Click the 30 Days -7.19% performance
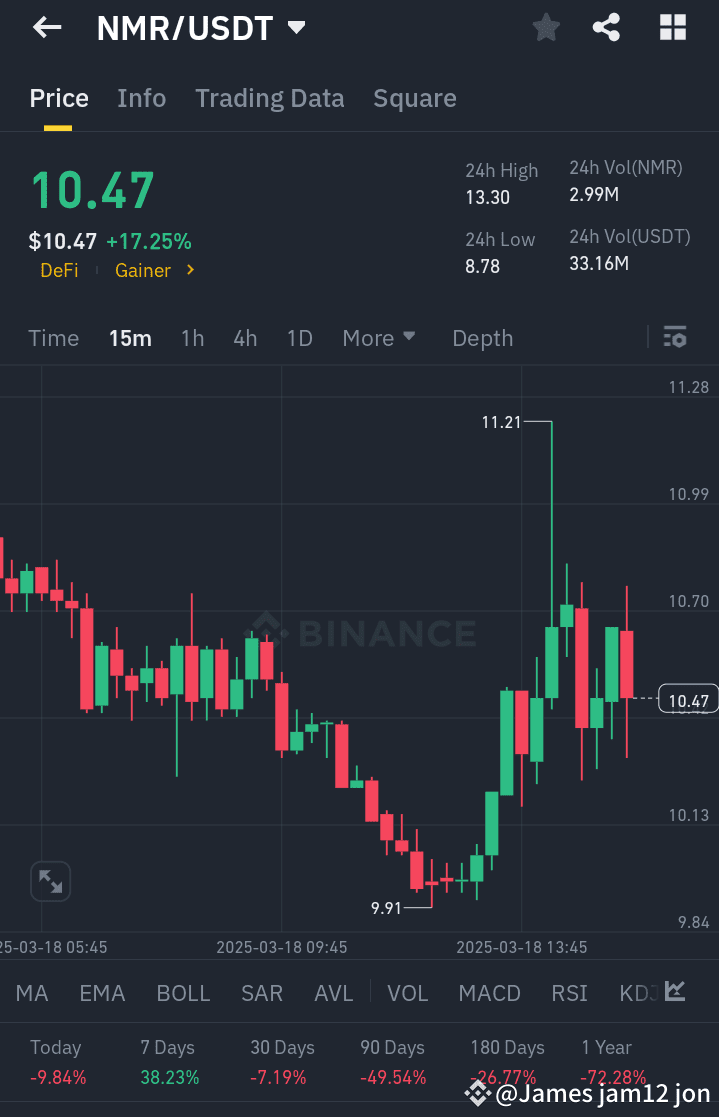 (x=281, y=1062)
